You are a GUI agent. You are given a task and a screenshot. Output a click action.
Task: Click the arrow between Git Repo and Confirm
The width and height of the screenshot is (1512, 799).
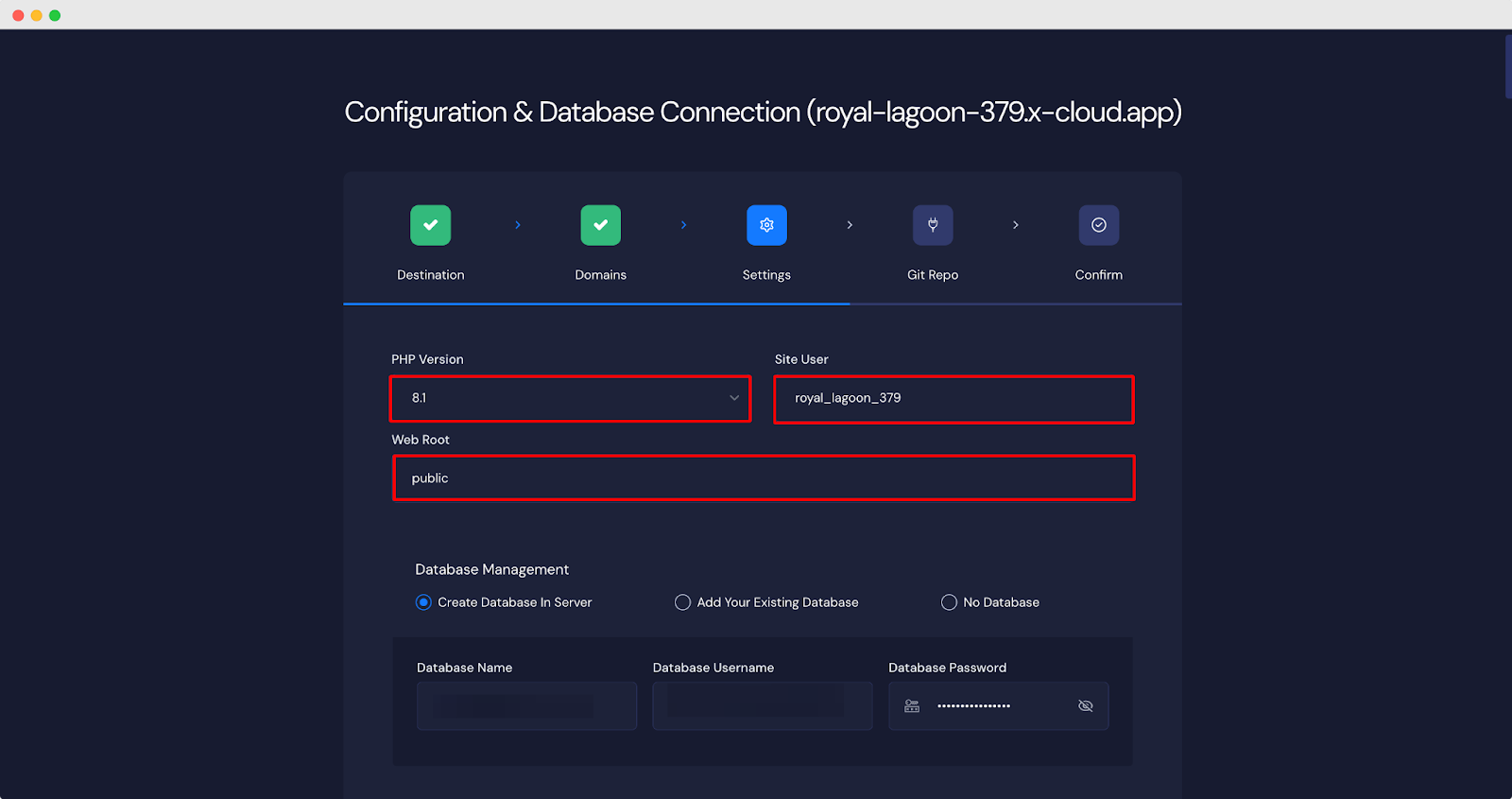click(1016, 225)
